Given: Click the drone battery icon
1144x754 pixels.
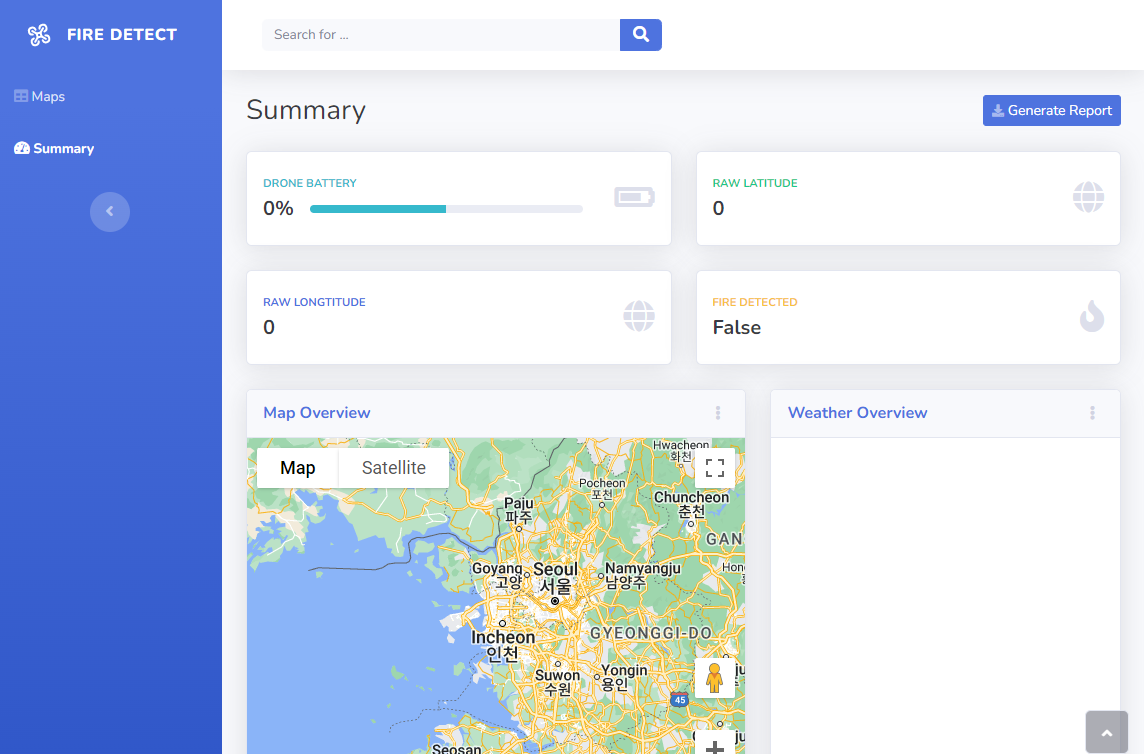Looking at the screenshot, I should (634, 198).
